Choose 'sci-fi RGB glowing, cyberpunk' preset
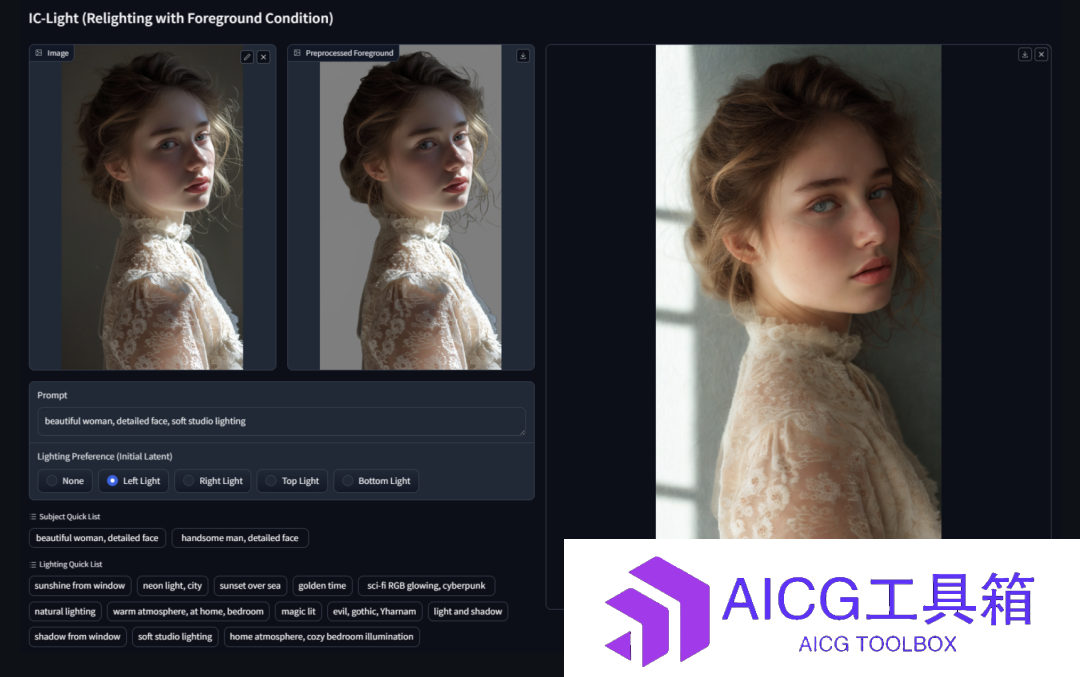Viewport: 1080px width, 677px height. point(426,586)
